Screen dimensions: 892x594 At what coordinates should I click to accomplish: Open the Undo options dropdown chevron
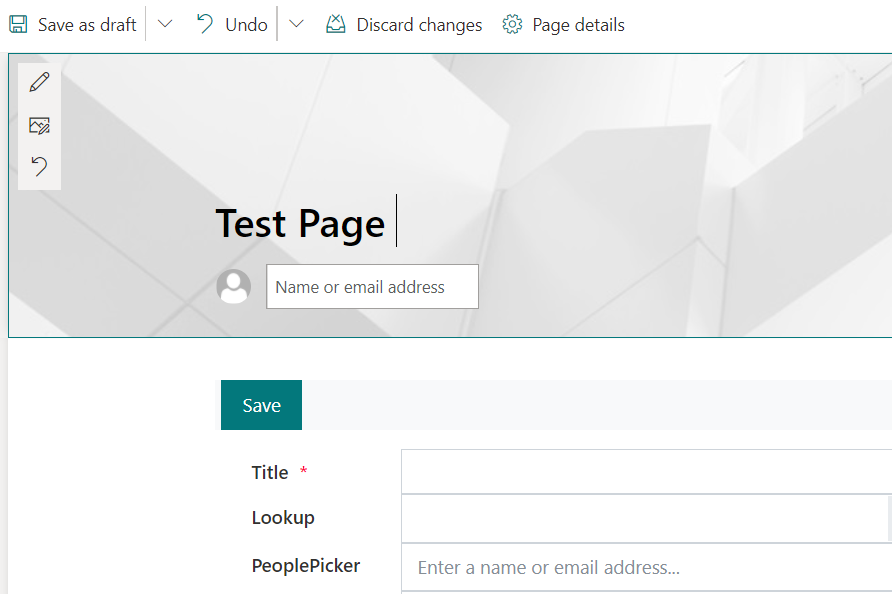[x=296, y=25]
